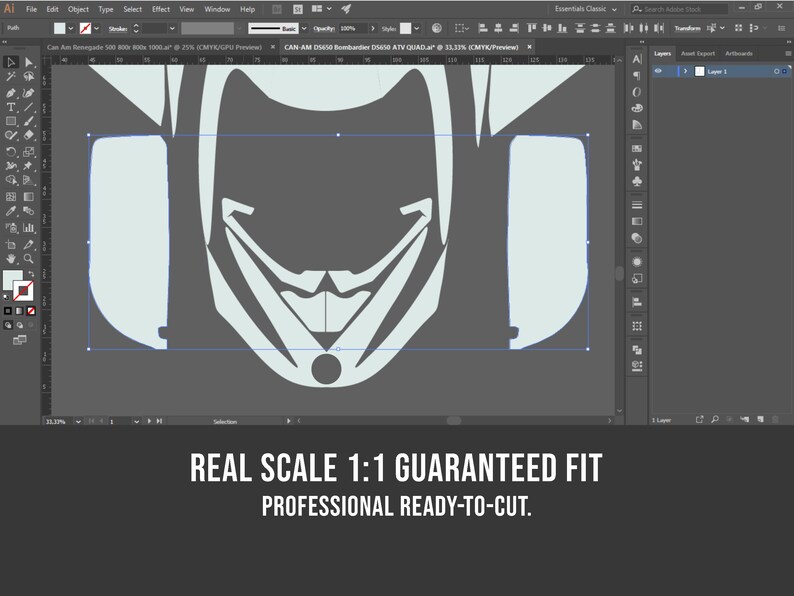Set the None mode button
The image size is (794, 596).
point(31,311)
